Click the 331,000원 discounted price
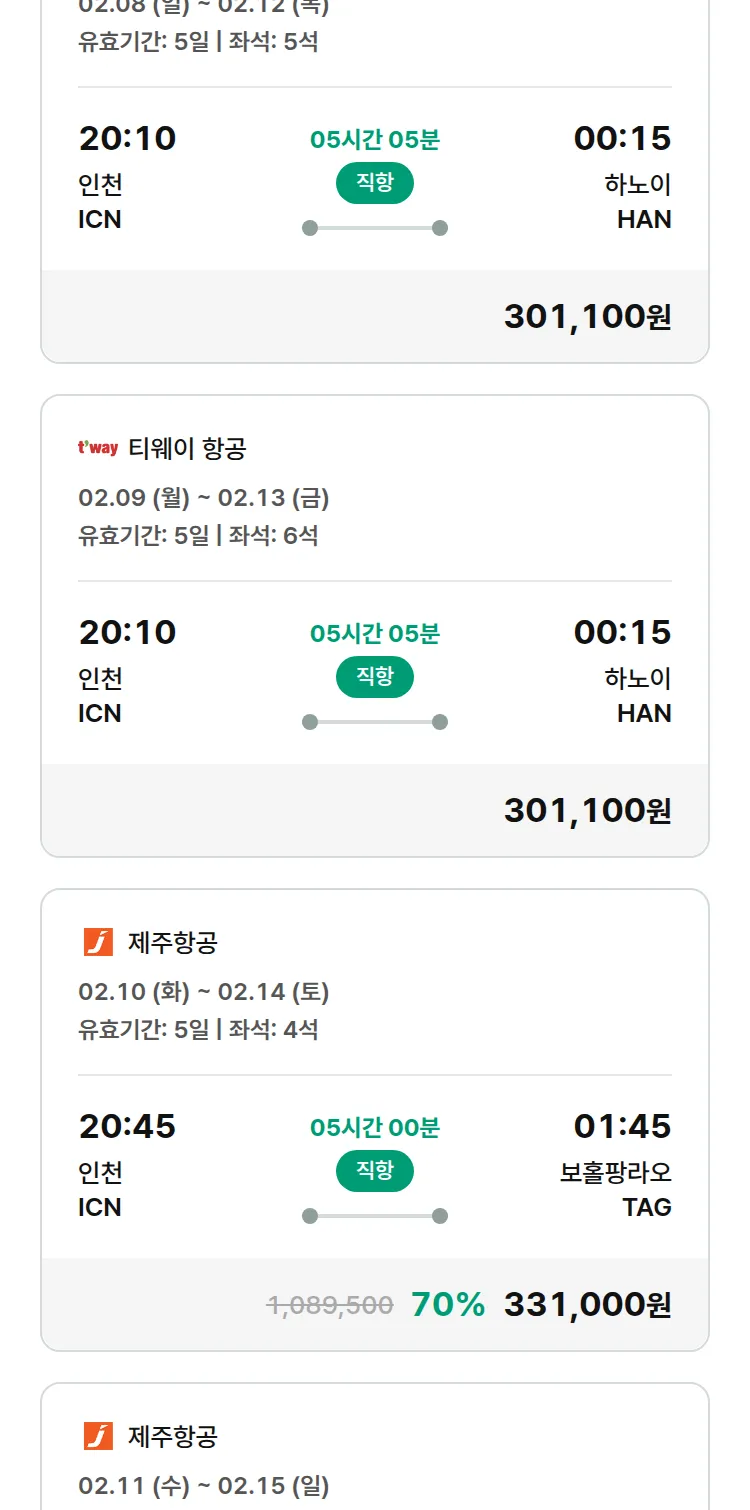This screenshot has width=750, height=1510. pyautogui.click(x=587, y=1304)
